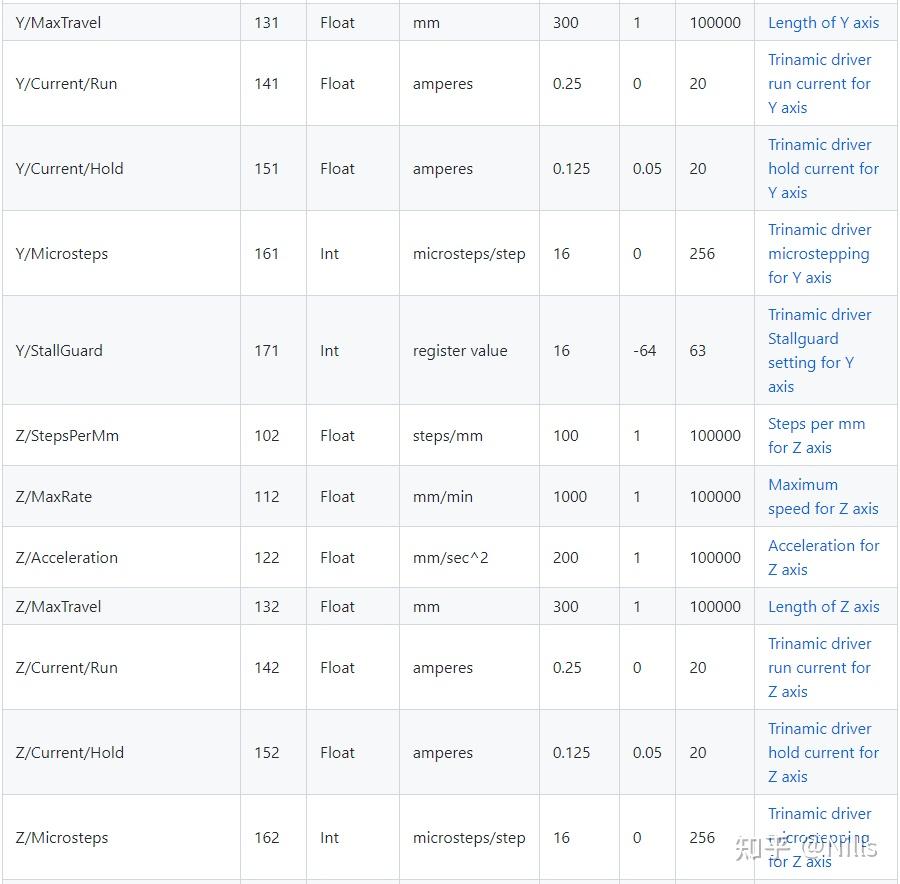The width and height of the screenshot is (900, 884).
Task: Open the "Length of Y axis" link
Action: [x=823, y=23]
